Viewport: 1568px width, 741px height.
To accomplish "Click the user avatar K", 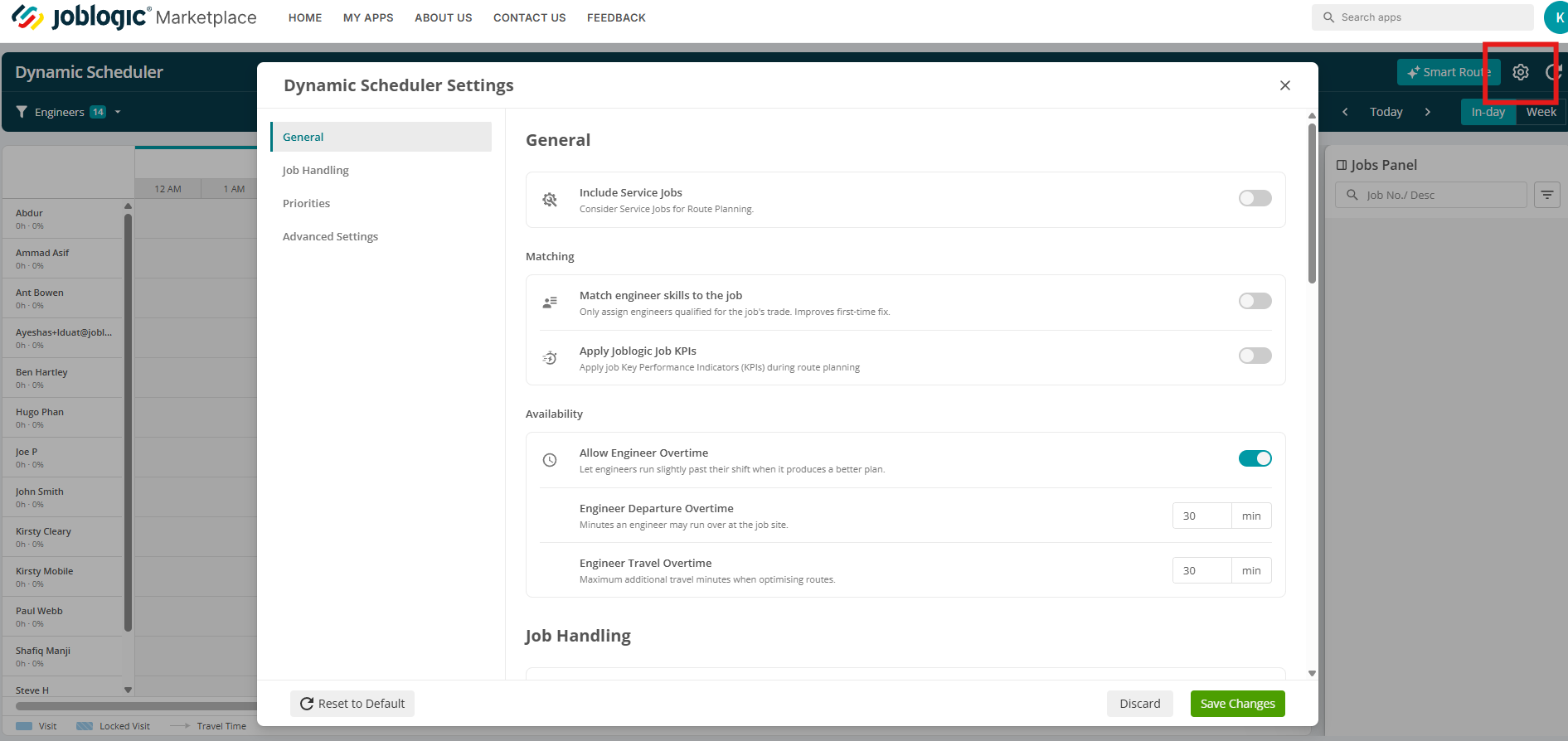I will coord(1556,17).
